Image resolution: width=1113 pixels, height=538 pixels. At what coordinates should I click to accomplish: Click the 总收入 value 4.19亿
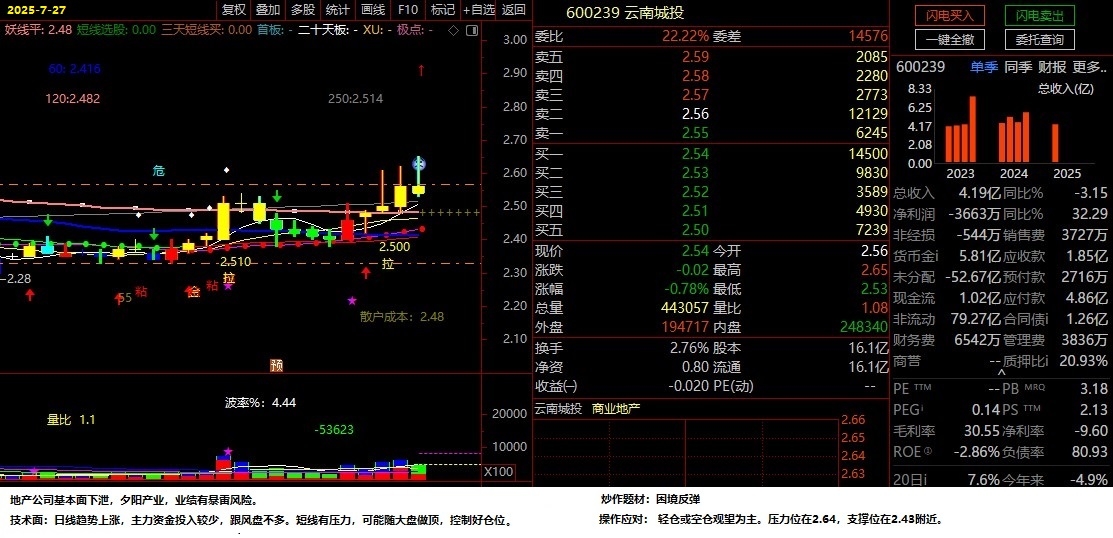979,193
